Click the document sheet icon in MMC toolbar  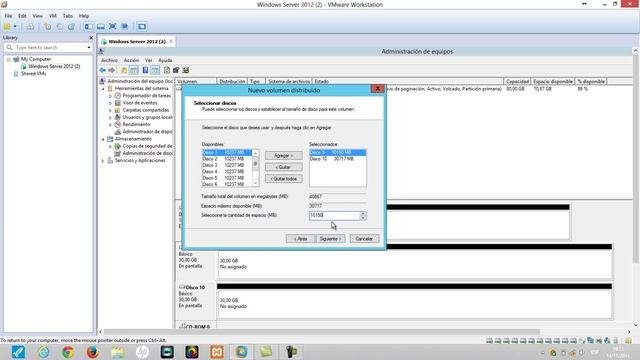coord(167,70)
